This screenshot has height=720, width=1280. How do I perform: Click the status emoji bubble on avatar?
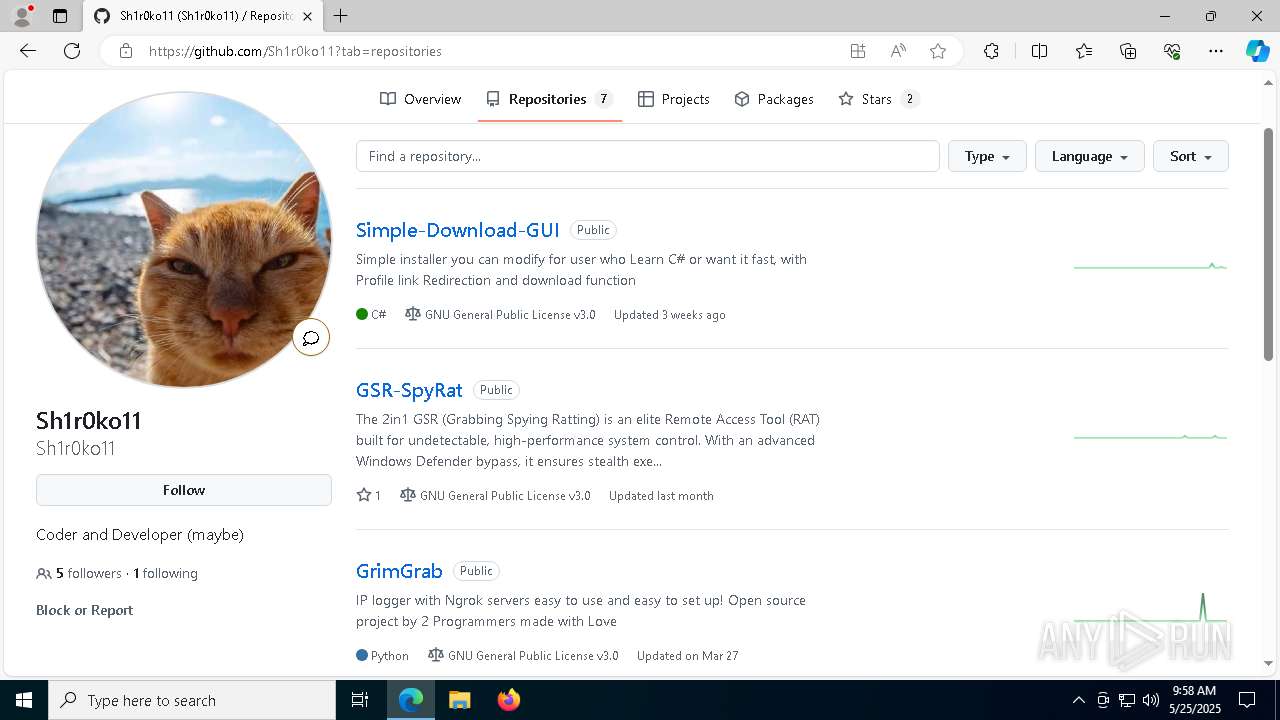click(x=311, y=338)
